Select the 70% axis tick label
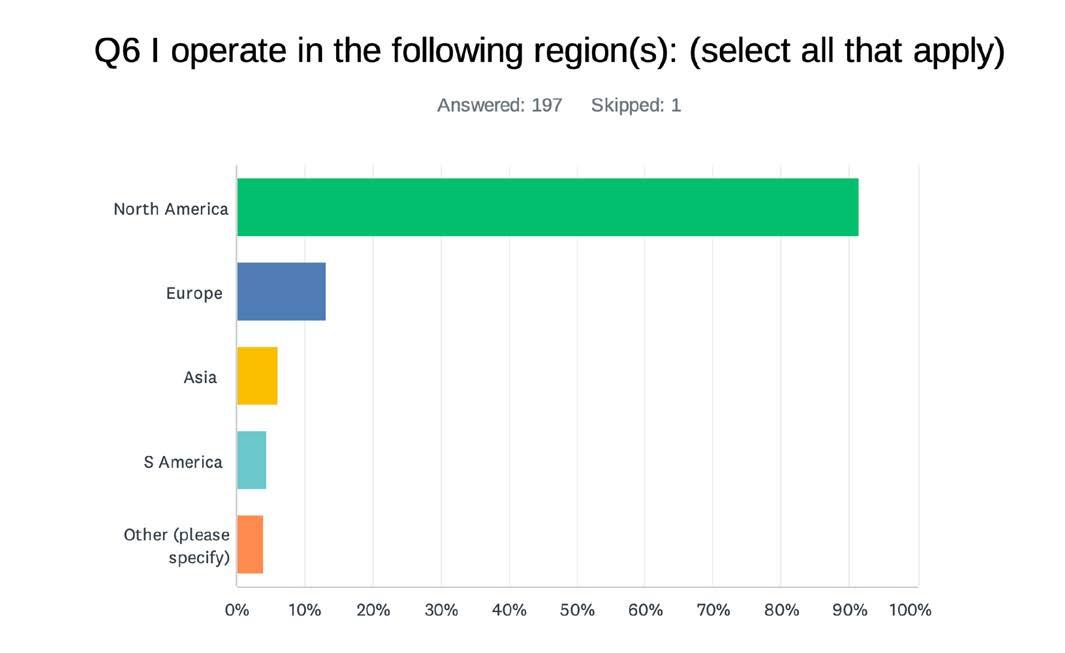 pos(713,610)
